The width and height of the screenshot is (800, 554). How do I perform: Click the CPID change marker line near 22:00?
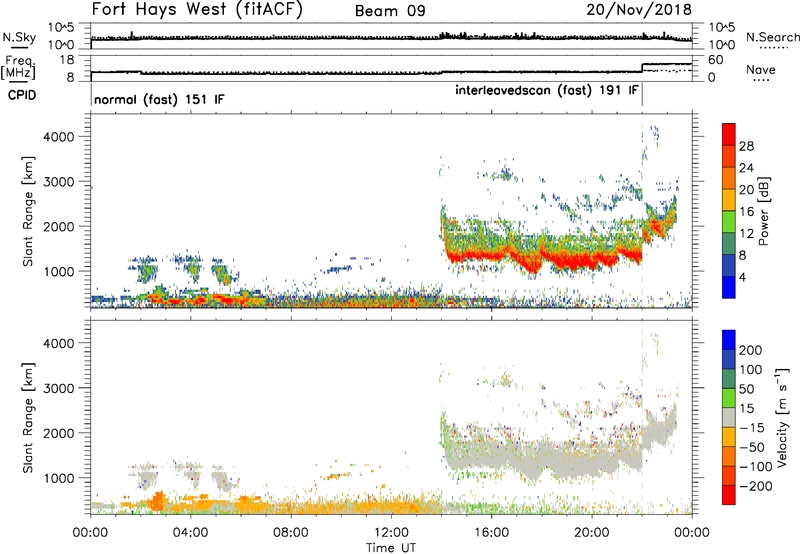pos(642,95)
